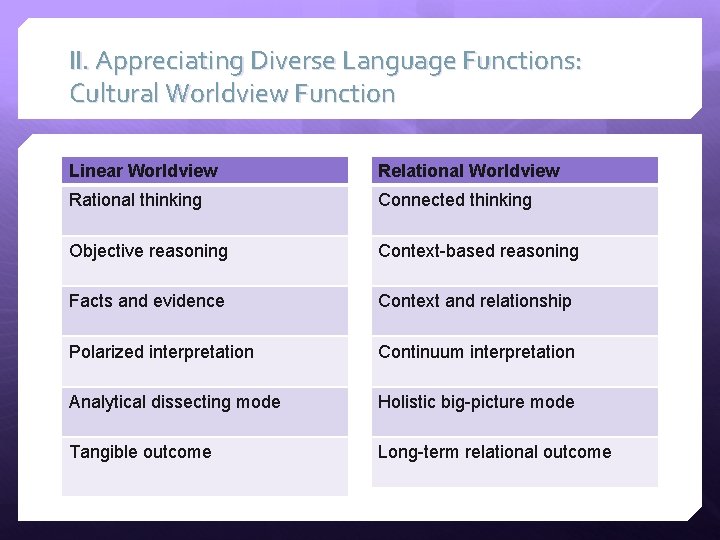Click the 'Objective reasoning' row

click(x=205, y=261)
